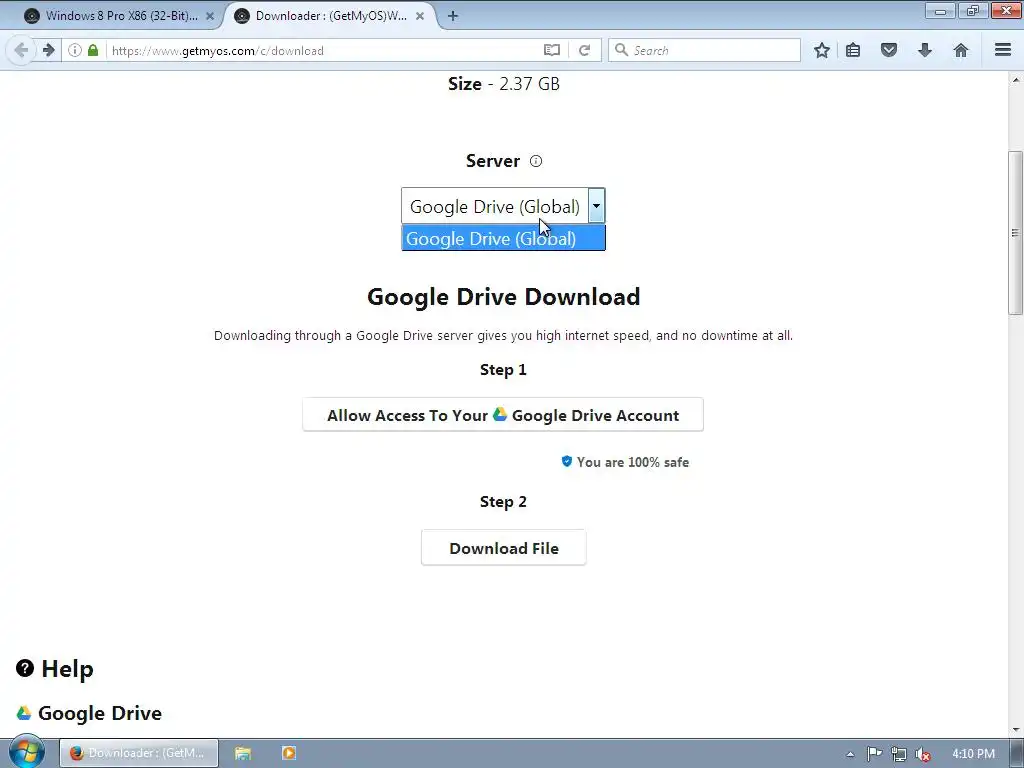Open Action Center flag icon
1024x768 pixels.
click(x=874, y=754)
